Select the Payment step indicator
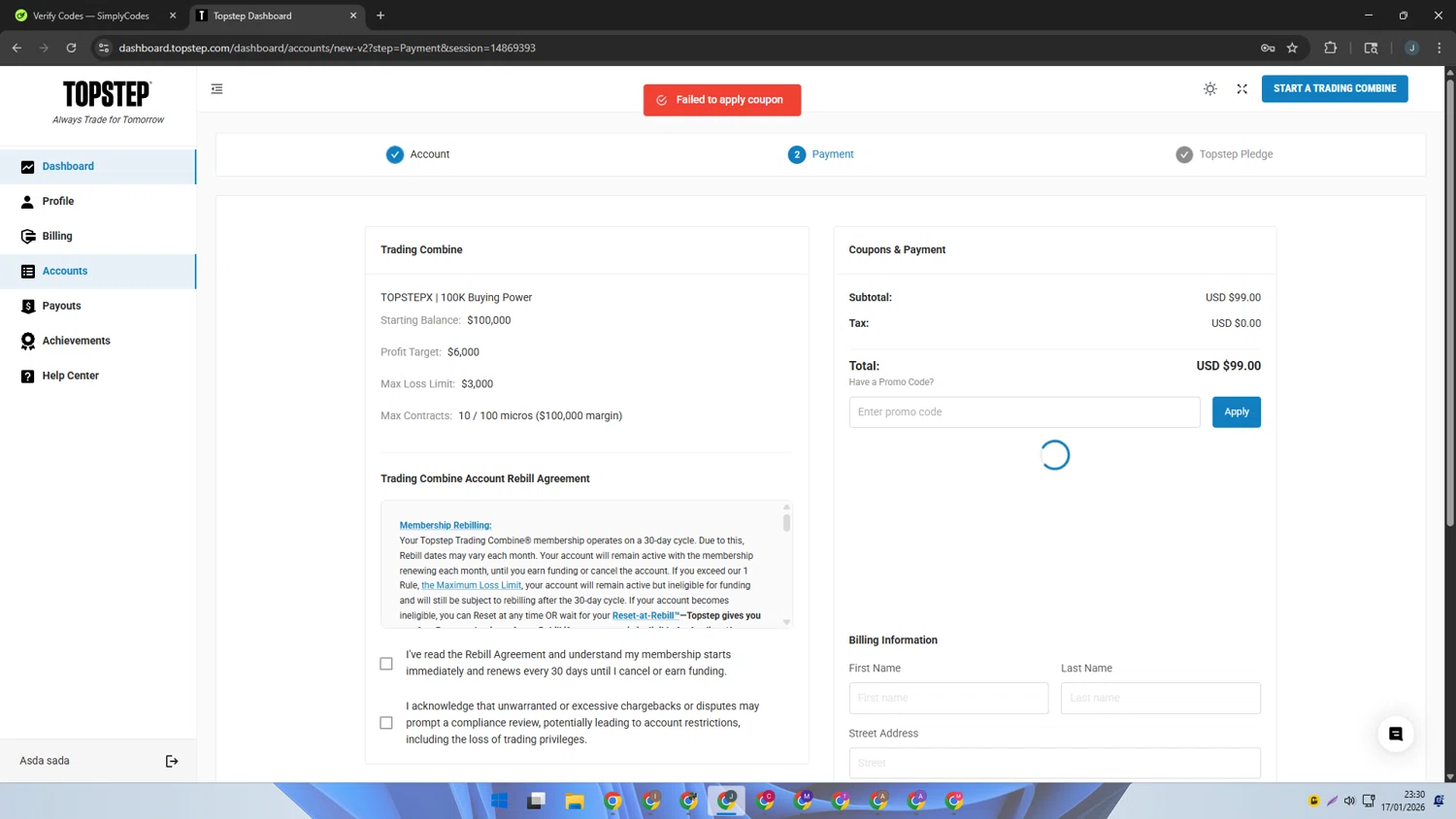This screenshot has height=819, width=1456. click(x=821, y=154)
